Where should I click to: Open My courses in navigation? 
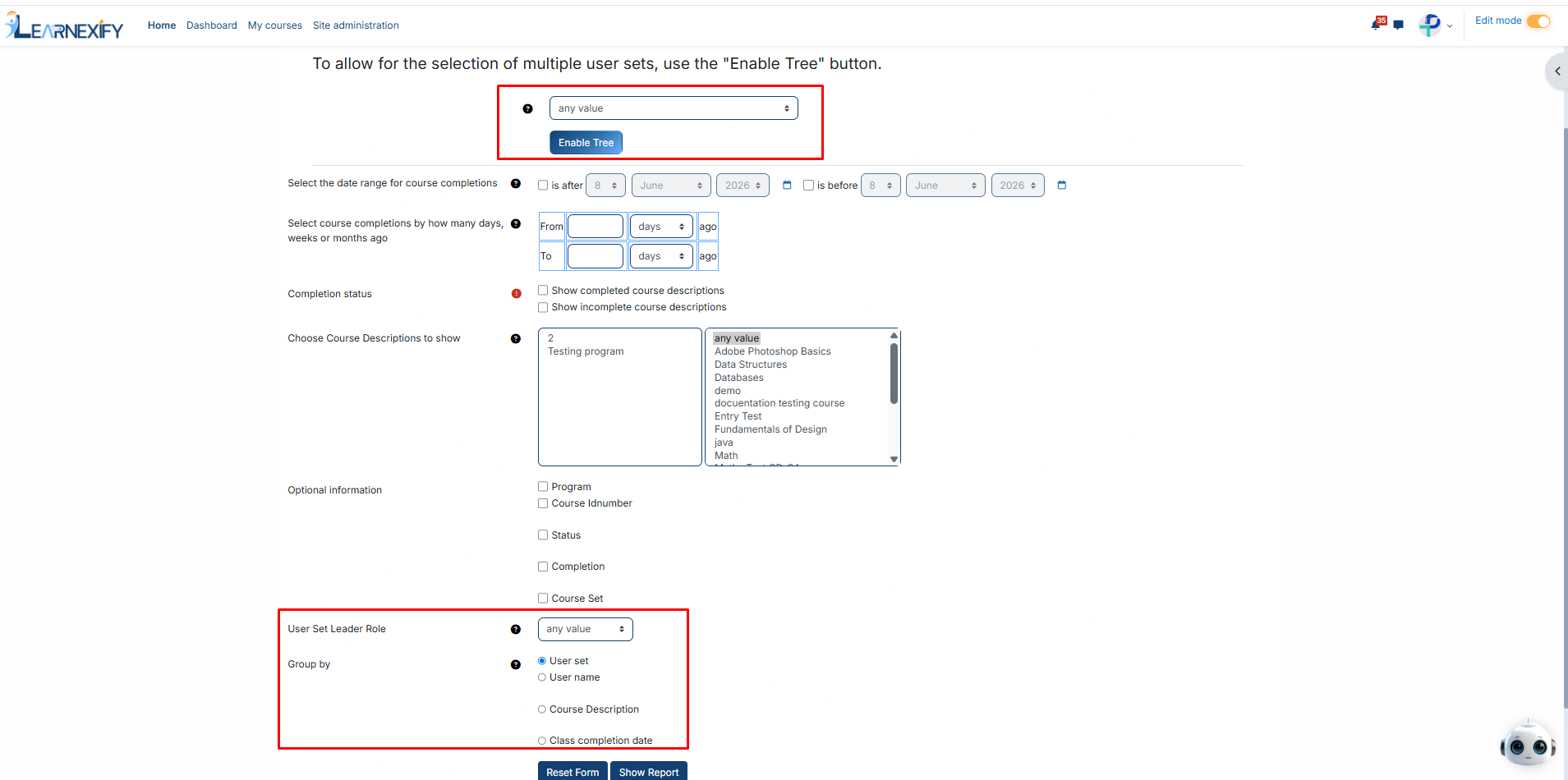275,25
